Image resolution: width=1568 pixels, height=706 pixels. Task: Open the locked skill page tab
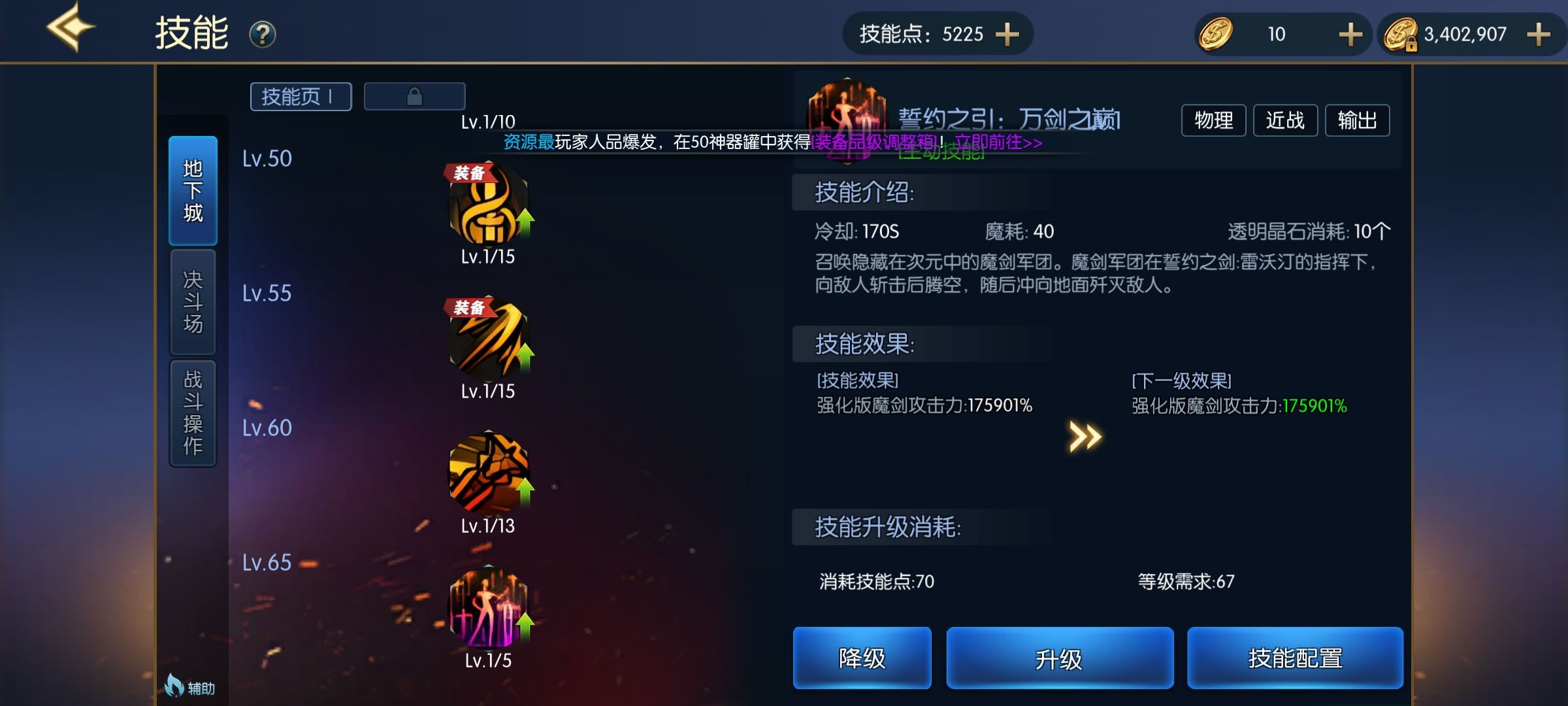click(x=415, y=97)
